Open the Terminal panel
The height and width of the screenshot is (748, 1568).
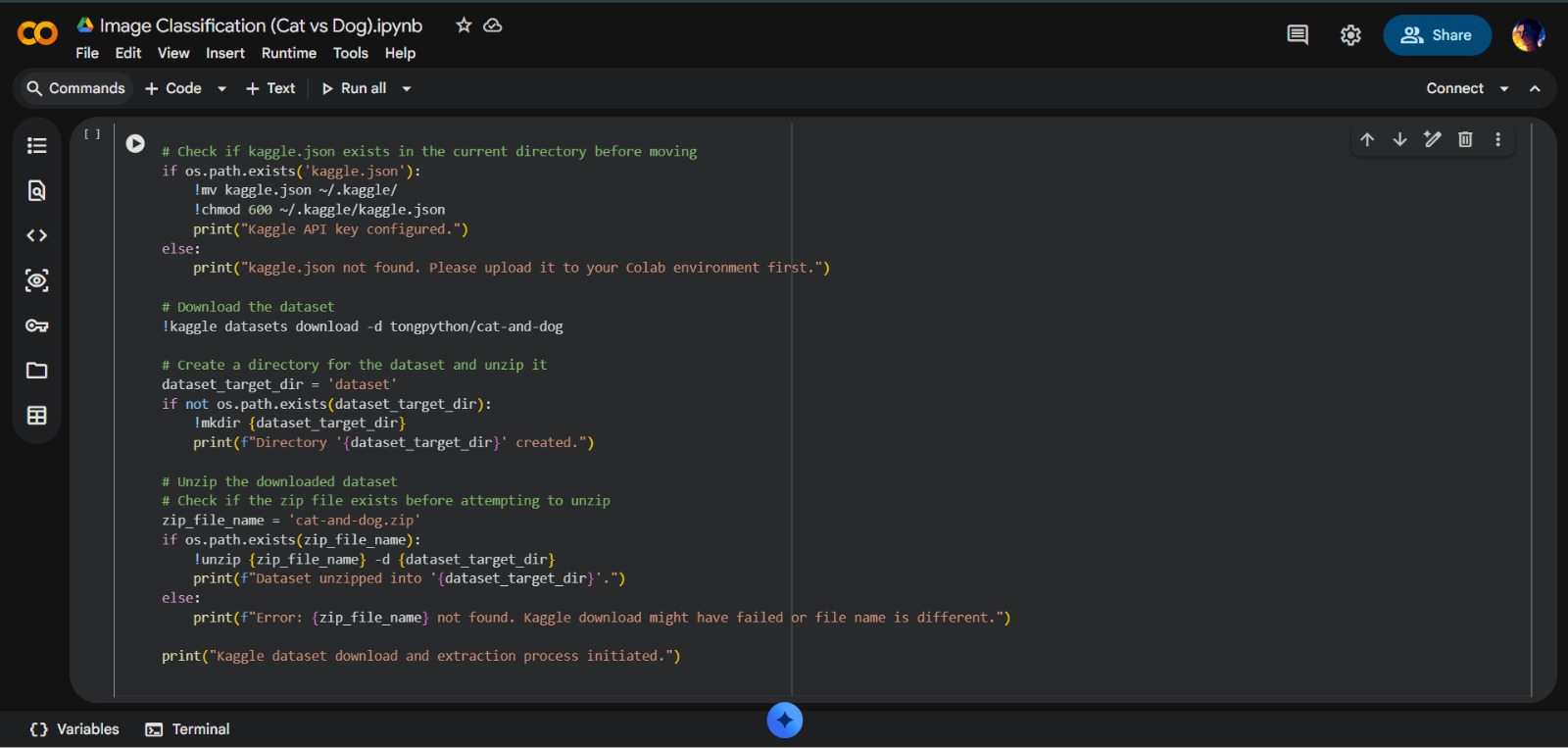click(187, 729)
